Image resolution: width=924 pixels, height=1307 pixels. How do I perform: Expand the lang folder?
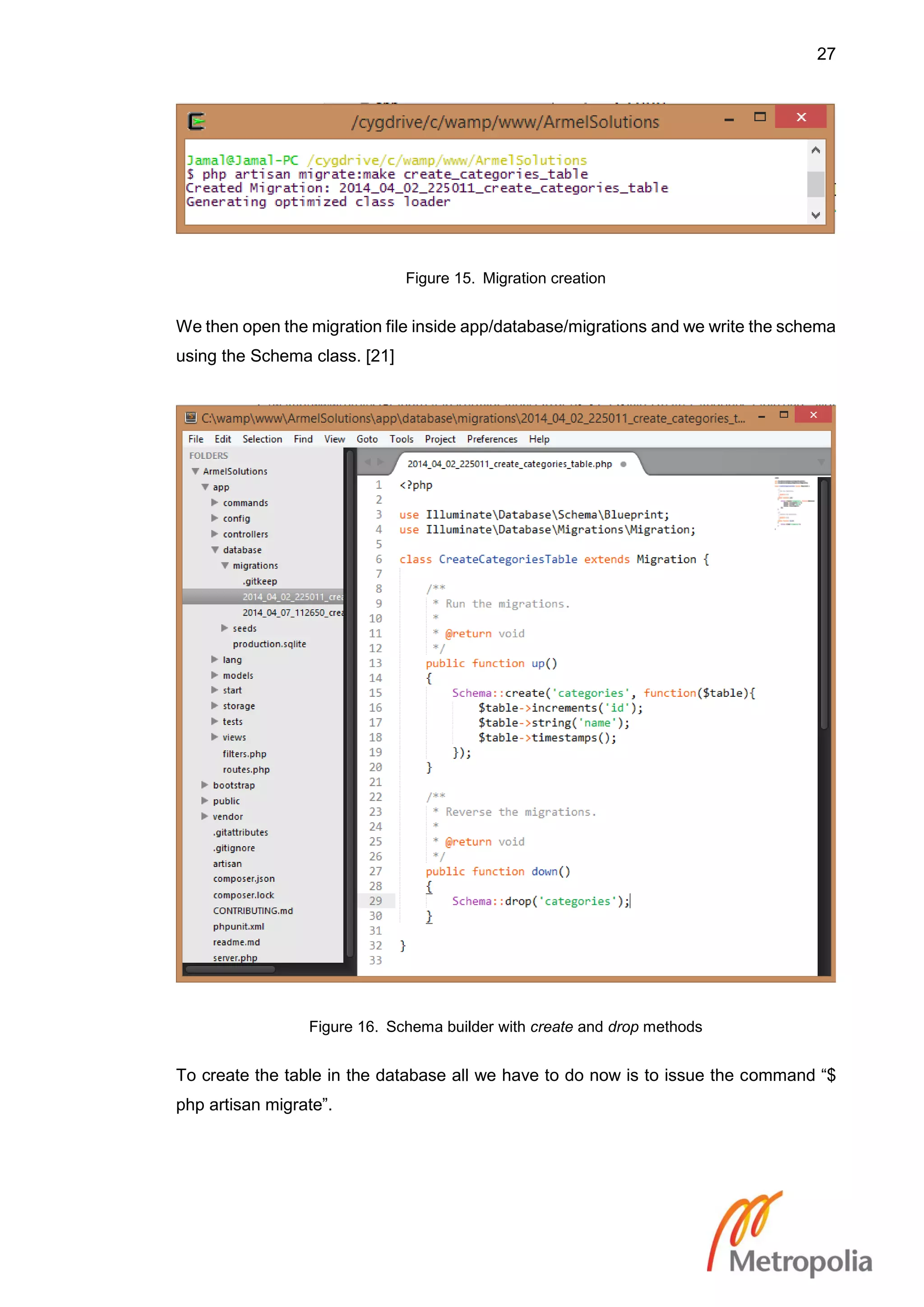pos(214,660)
